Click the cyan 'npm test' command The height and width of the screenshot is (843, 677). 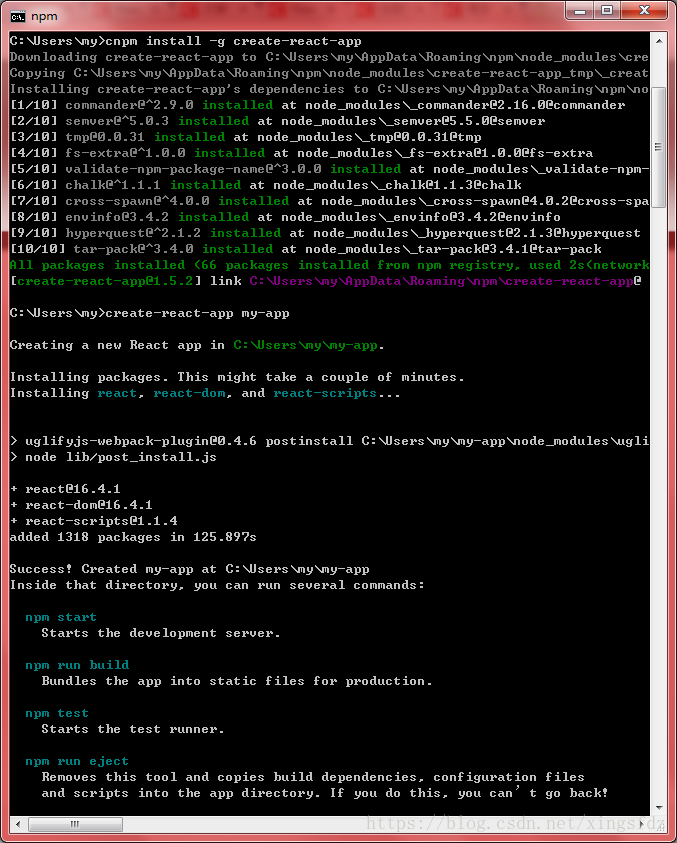click(56, 713)
